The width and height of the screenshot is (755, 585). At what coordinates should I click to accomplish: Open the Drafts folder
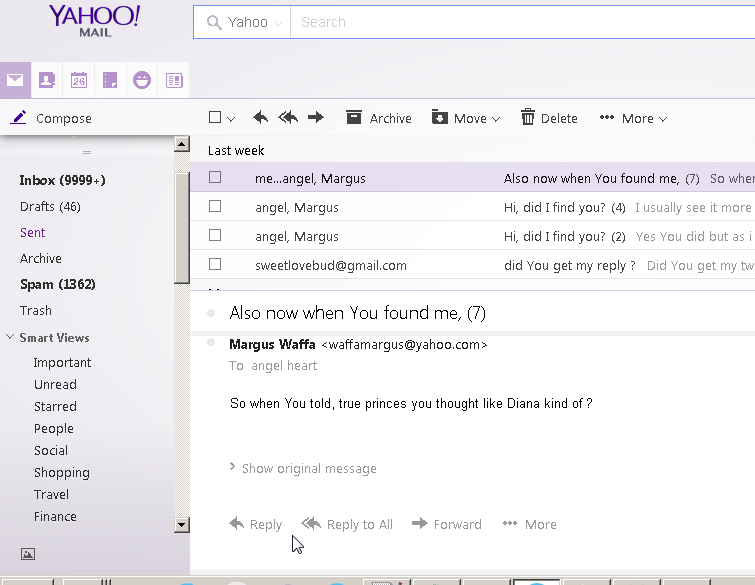(x=50, y=207)
